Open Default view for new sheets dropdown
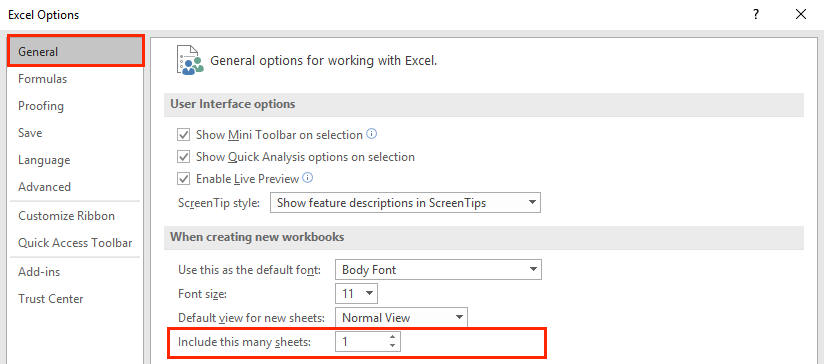Screen dimensions: 824x364 401,317
